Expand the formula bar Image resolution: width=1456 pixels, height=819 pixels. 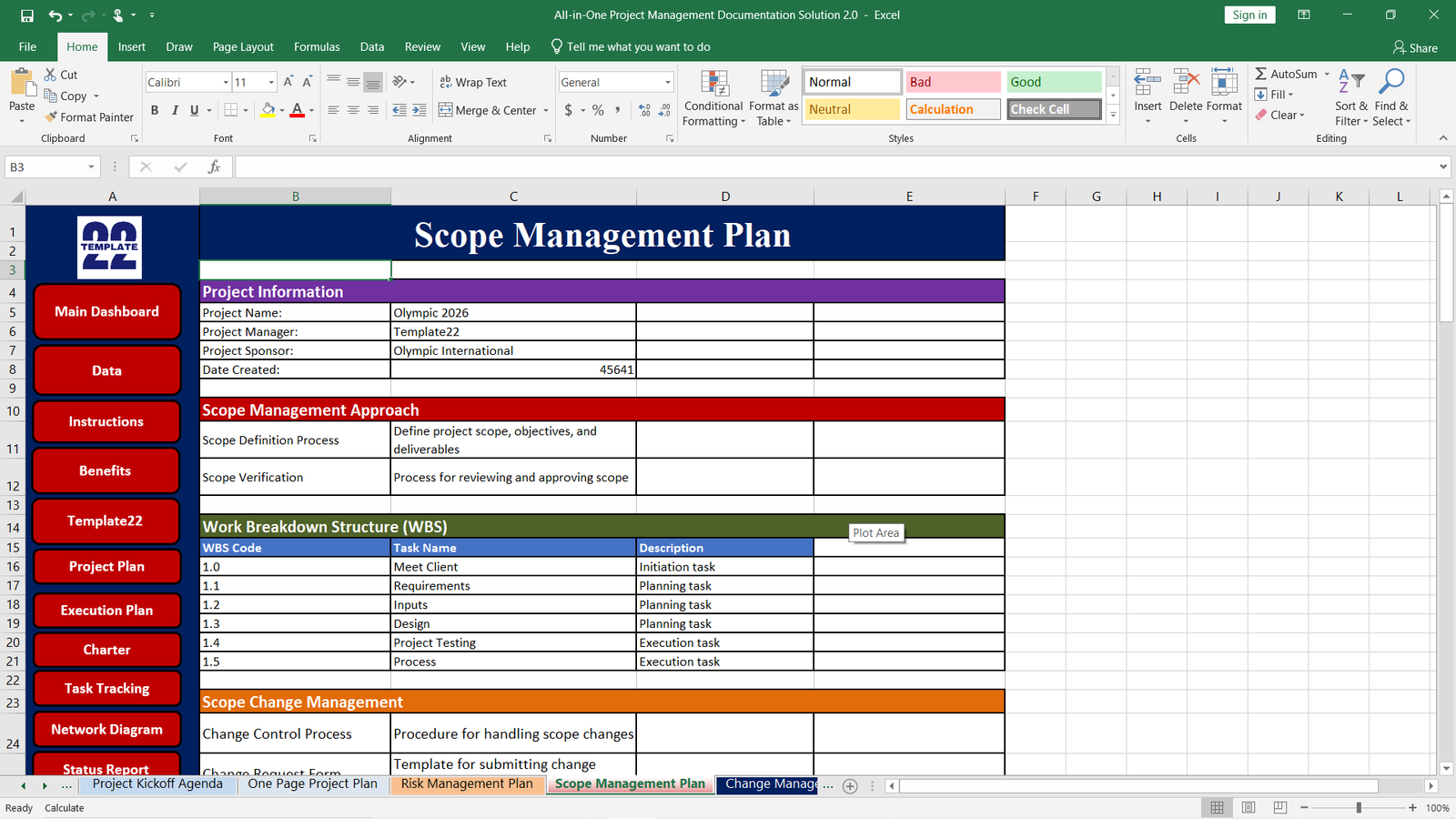coord(1443,167)
